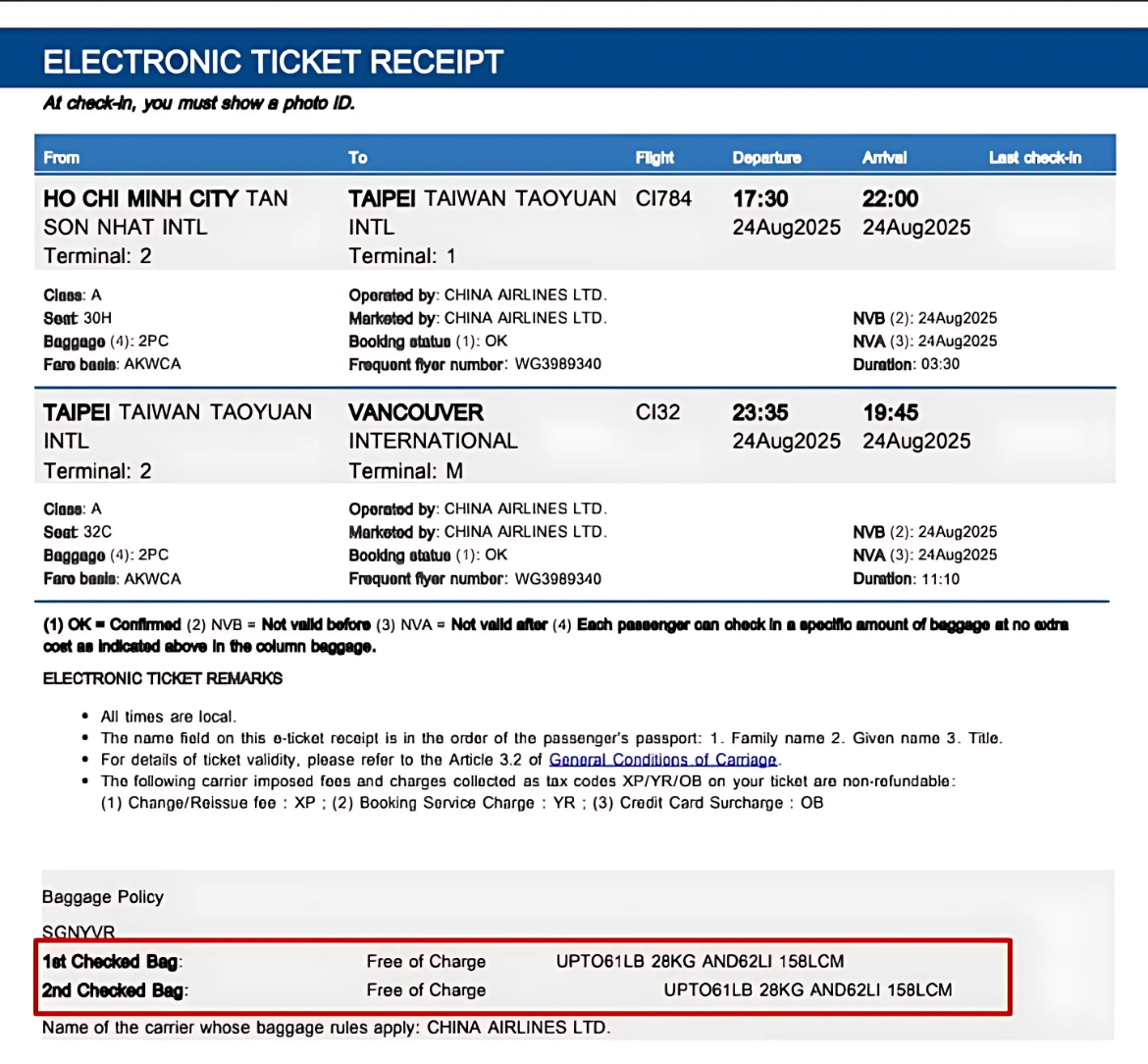The height and width of the screenshot is (1064, 1148).
Task: Click the HO CHI MINH CITY origin
Action: coord(140,198)
